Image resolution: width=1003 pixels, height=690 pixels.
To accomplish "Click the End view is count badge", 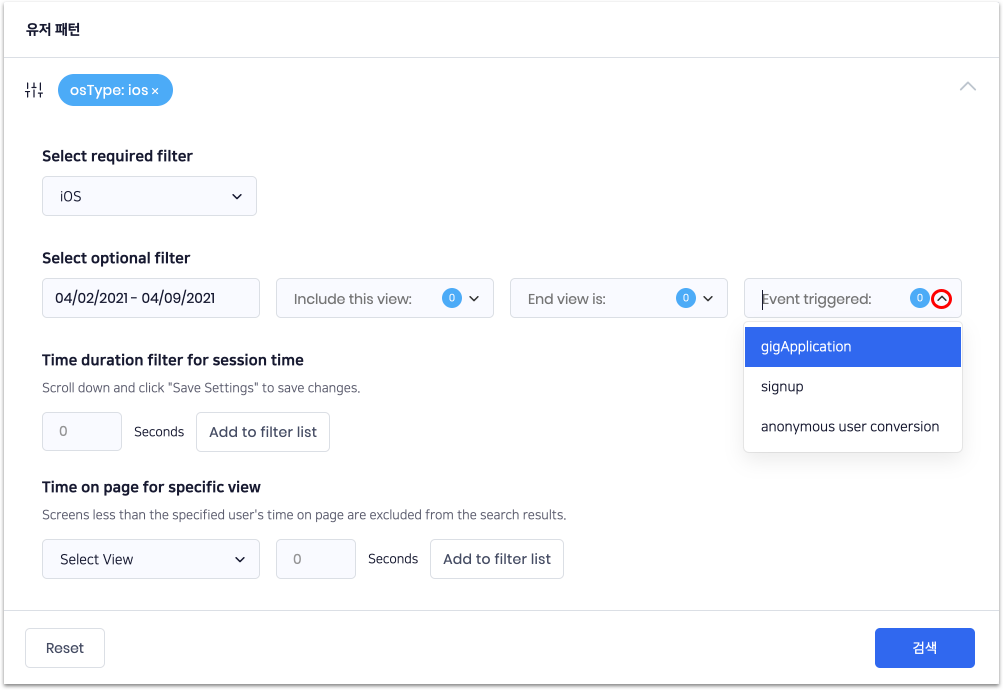I will point(685,298).
